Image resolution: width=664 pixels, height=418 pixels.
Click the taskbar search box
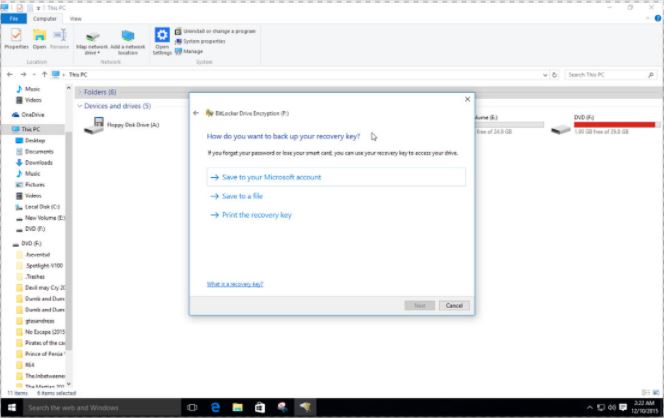tap(101, 407)
